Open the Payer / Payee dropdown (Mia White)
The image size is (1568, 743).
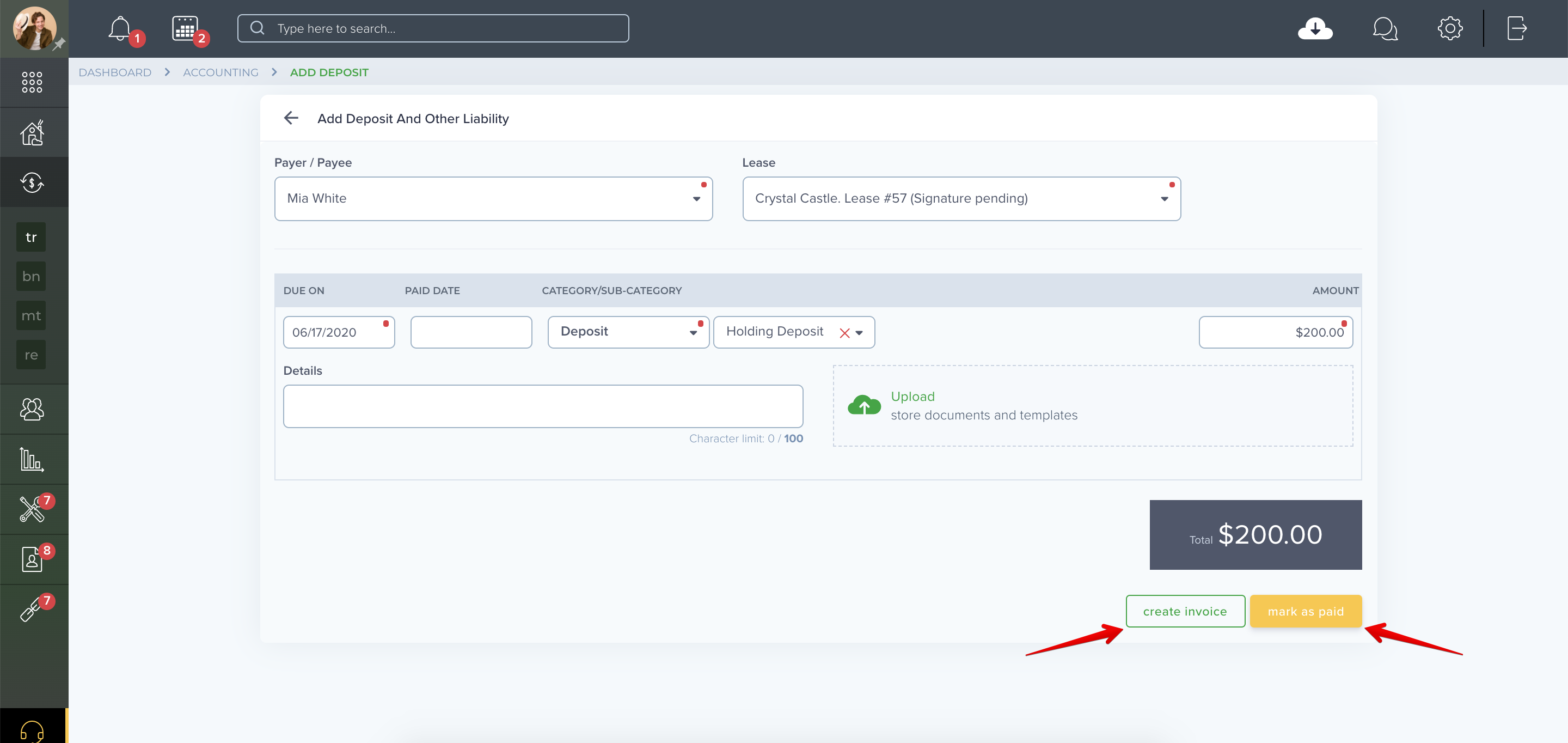493,198
